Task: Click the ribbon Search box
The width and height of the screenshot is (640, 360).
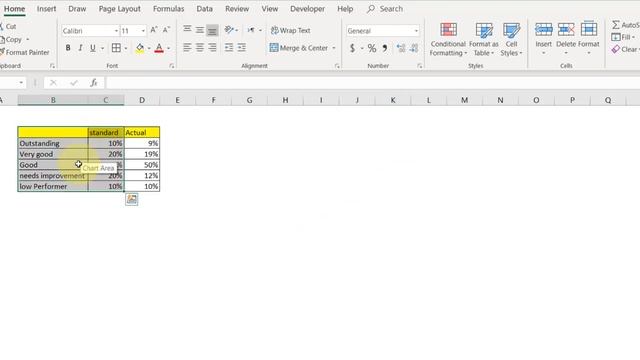Action: 385,9
